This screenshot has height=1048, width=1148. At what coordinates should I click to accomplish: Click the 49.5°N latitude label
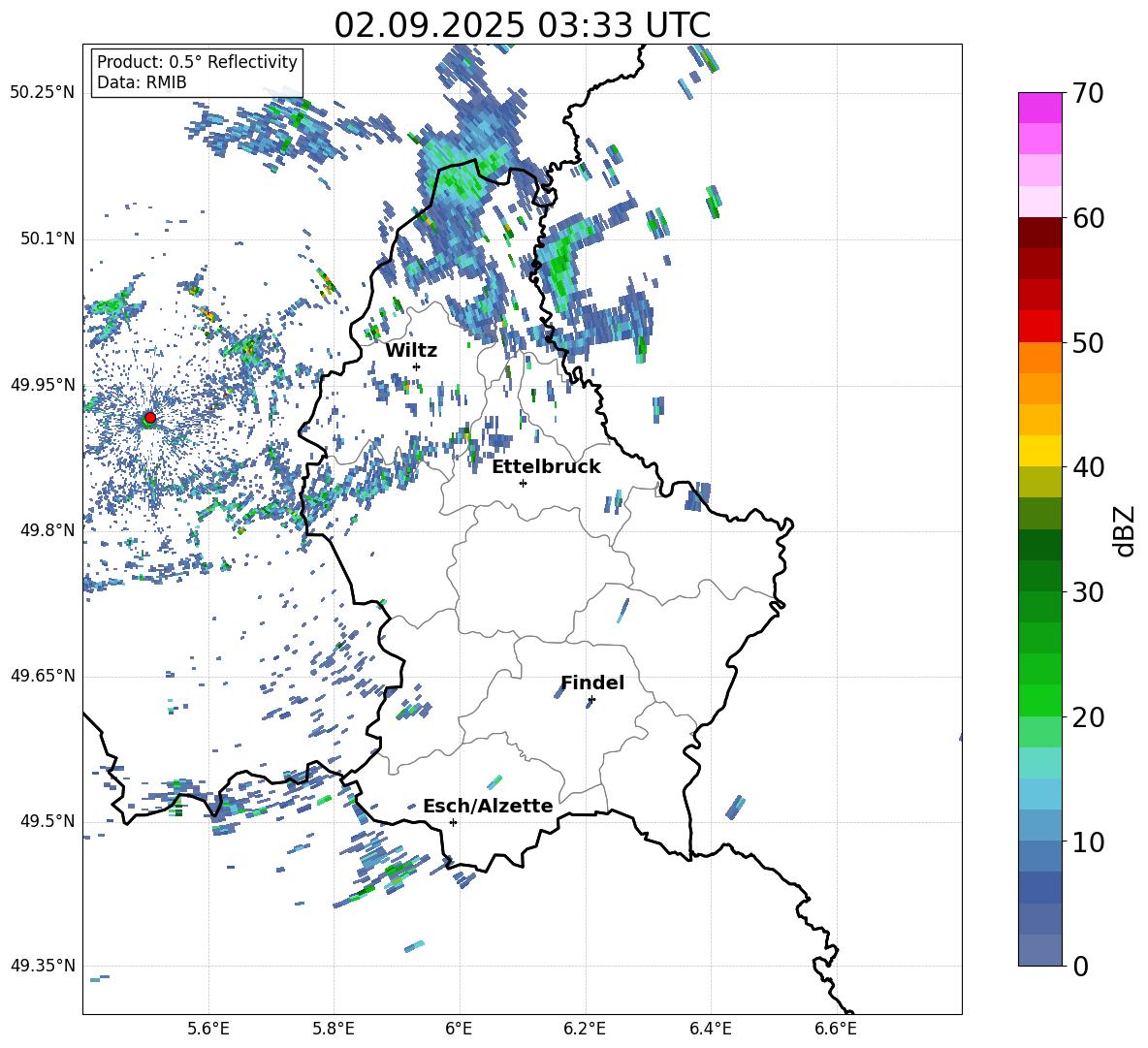pos(48,821)
